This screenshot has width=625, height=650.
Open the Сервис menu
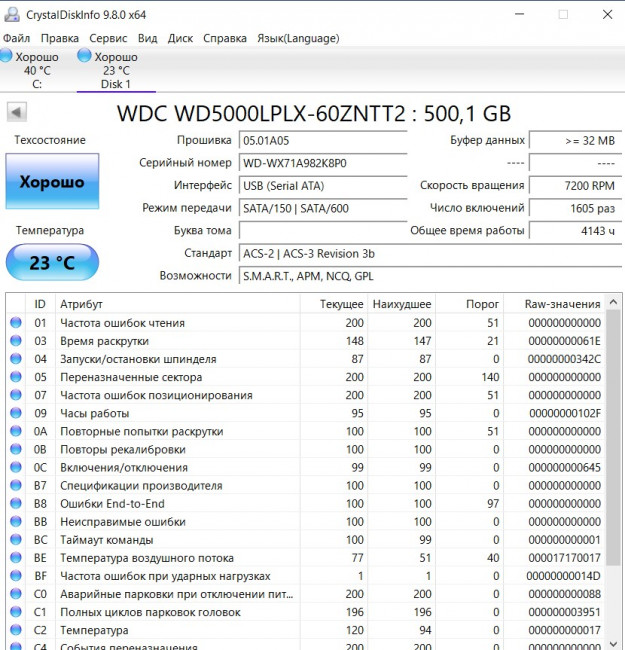tap(108, 39)
